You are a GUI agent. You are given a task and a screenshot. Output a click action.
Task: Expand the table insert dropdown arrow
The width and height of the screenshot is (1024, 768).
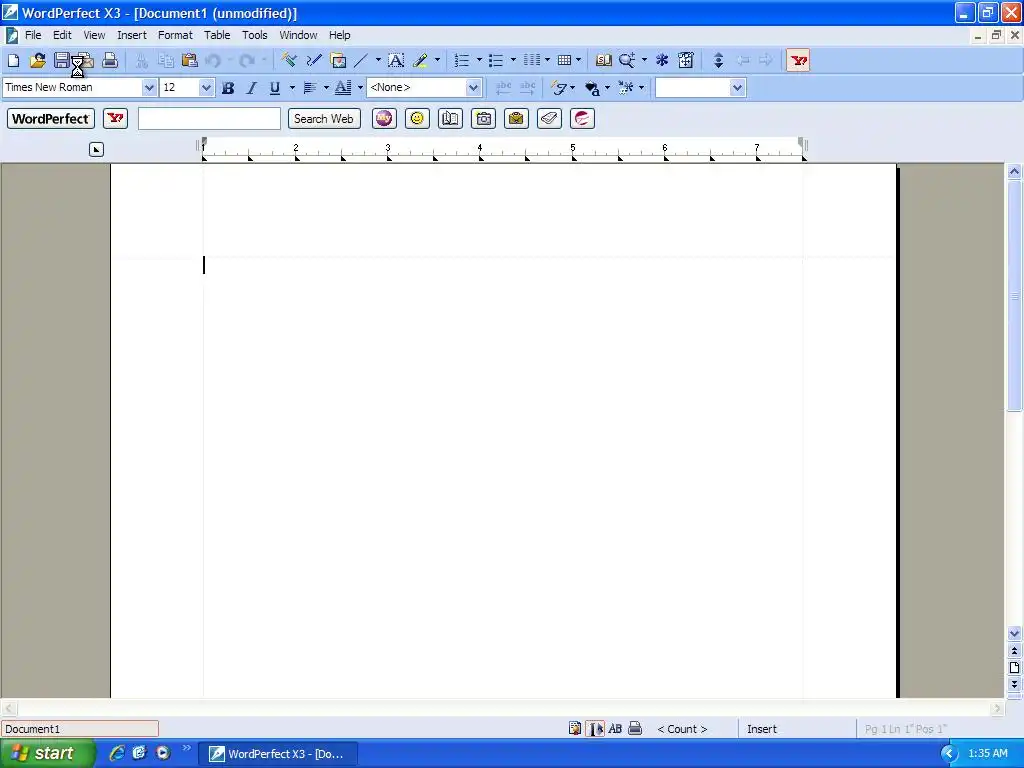578,61
